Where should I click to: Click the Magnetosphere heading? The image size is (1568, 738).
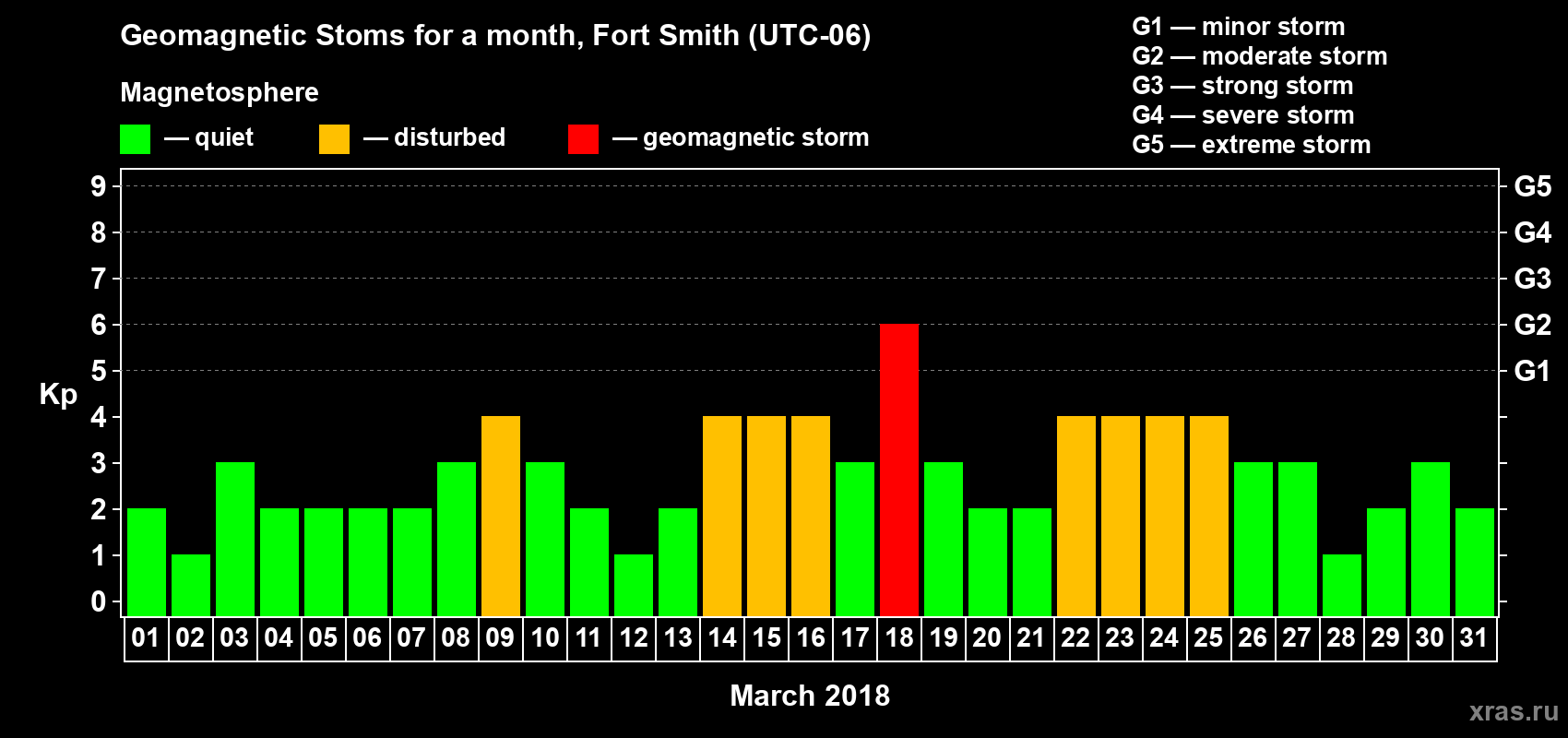[220, 92]
